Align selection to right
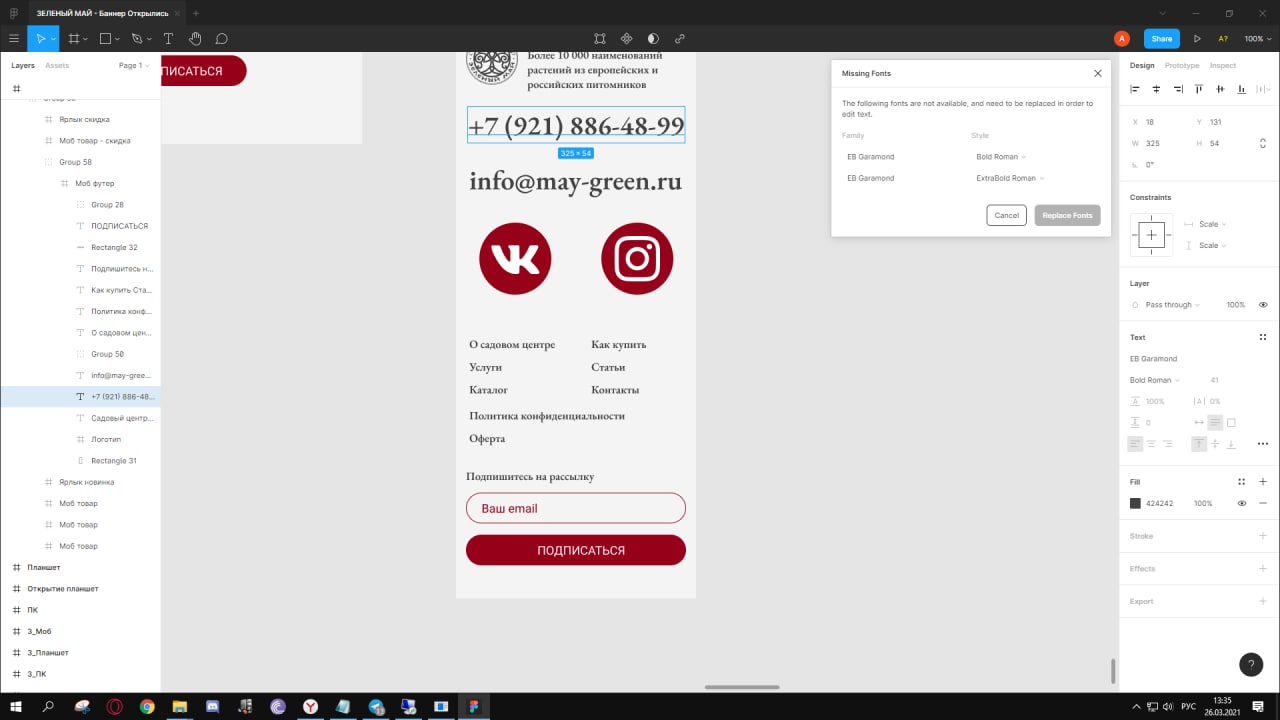Image resolution: width=1280 pixels, height=720 pixels. (1178, 89)
